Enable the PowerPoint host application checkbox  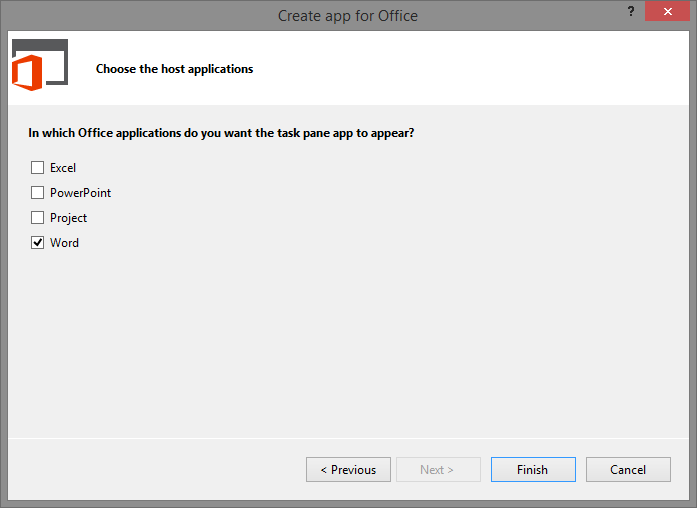[37, 192]
